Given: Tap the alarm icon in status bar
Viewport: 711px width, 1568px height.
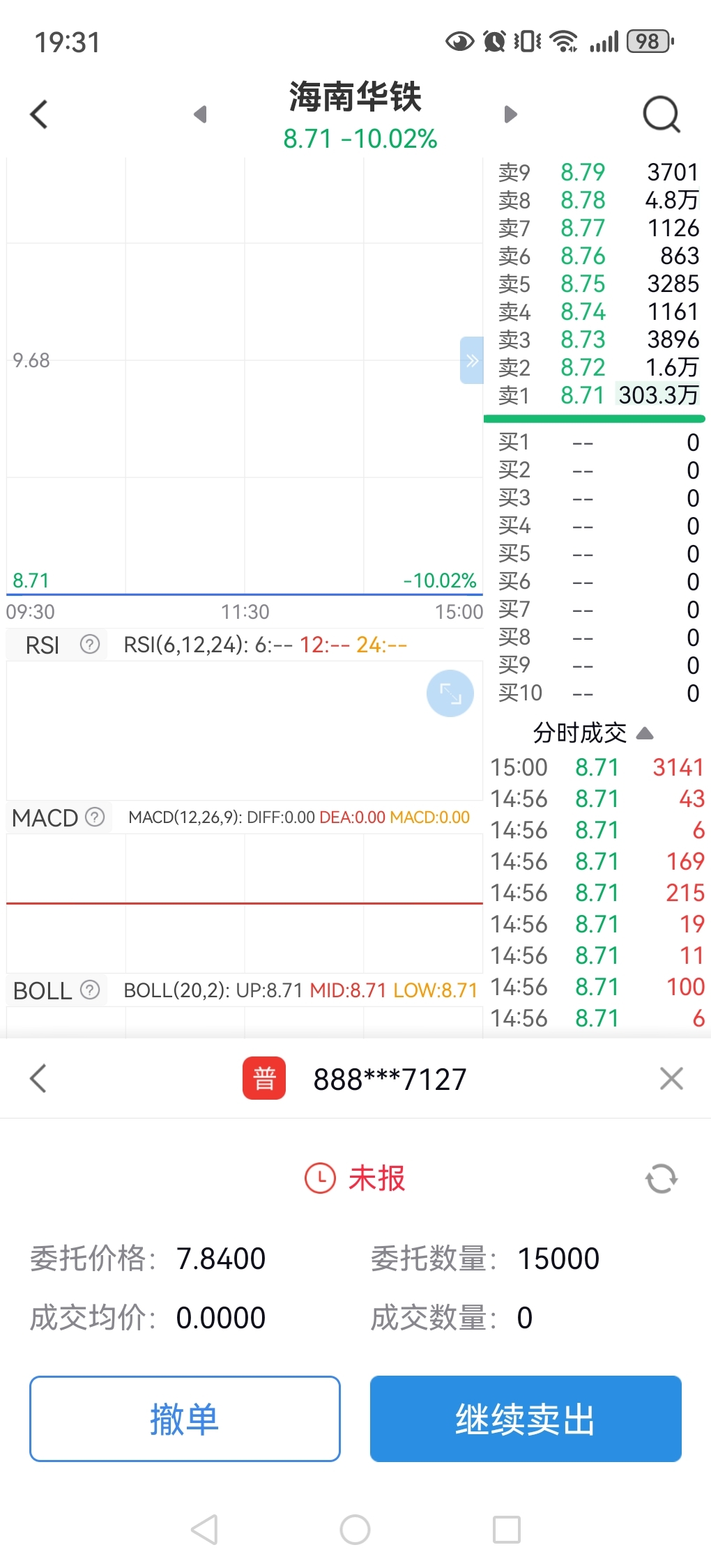Looking at the screenshot, I should pyautogui.click(x=494, y=42).
